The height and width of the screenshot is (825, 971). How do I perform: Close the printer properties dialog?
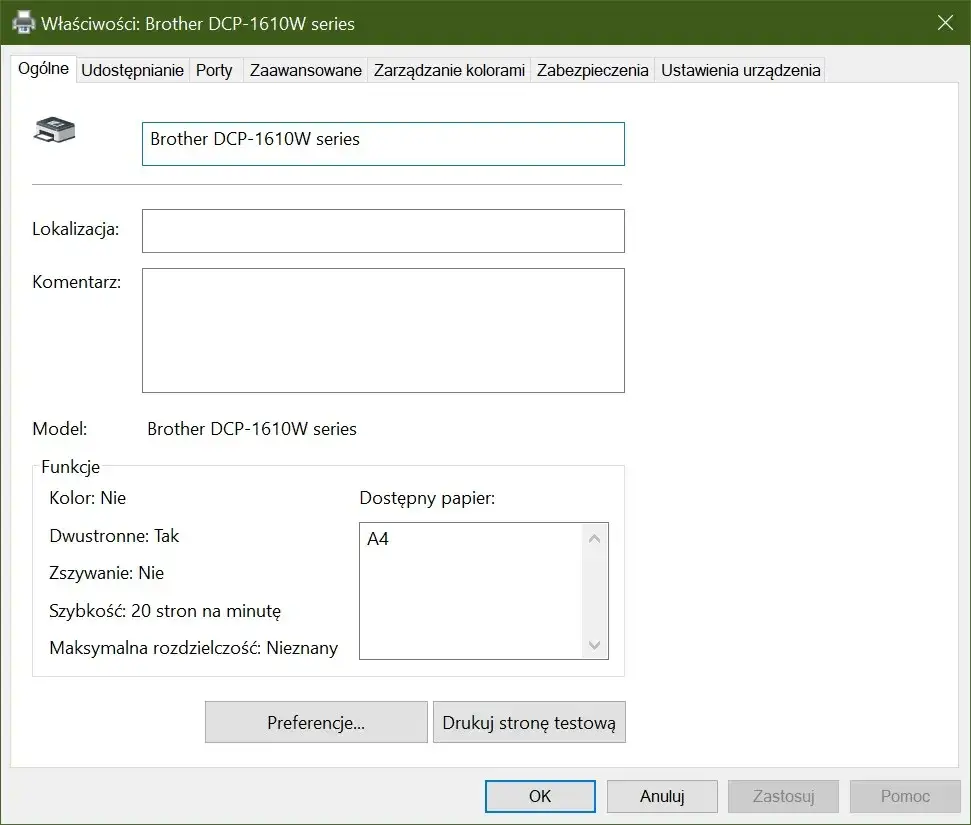point(944,23)
